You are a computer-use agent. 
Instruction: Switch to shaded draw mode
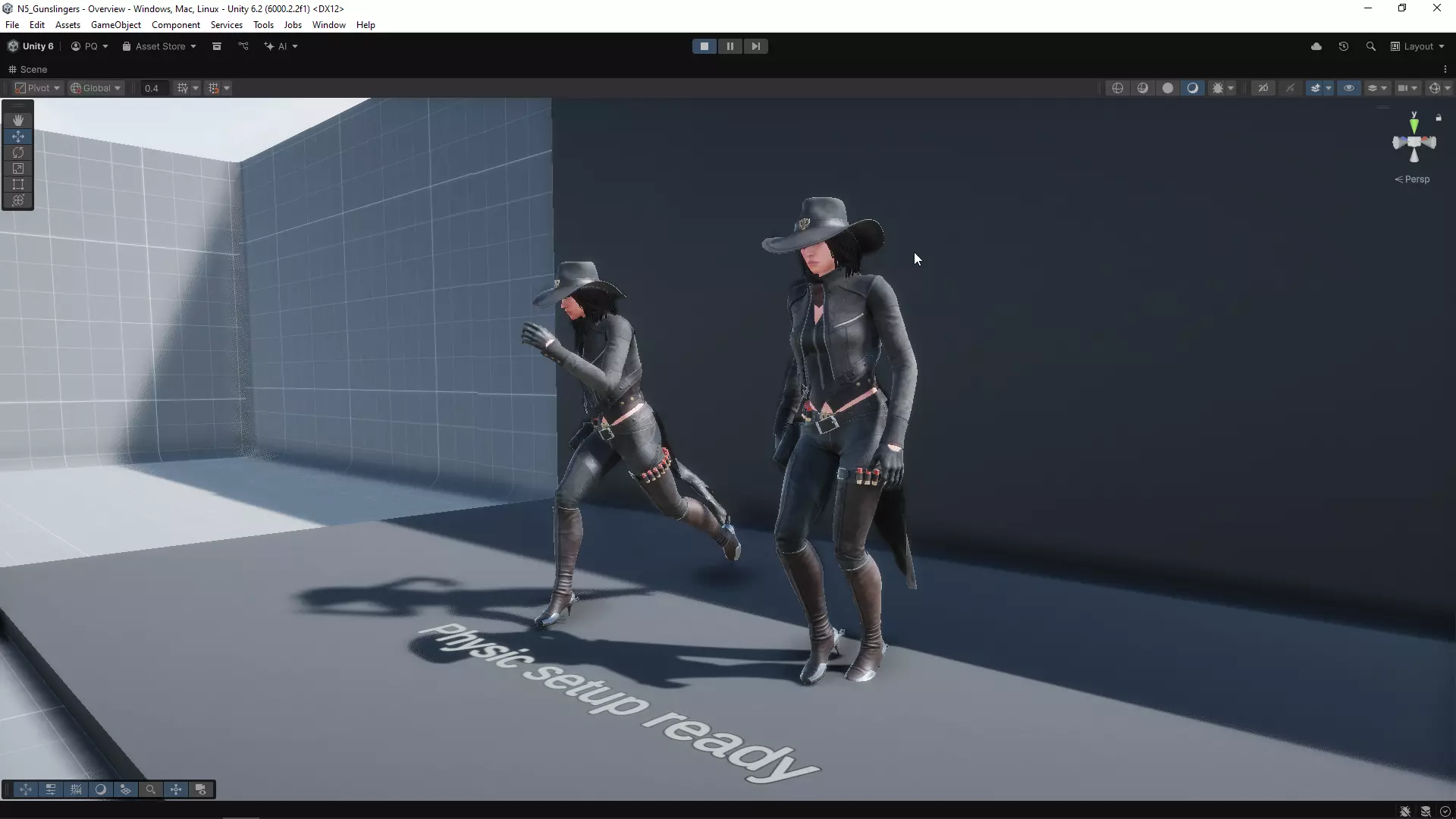[x=1193, y=88]
